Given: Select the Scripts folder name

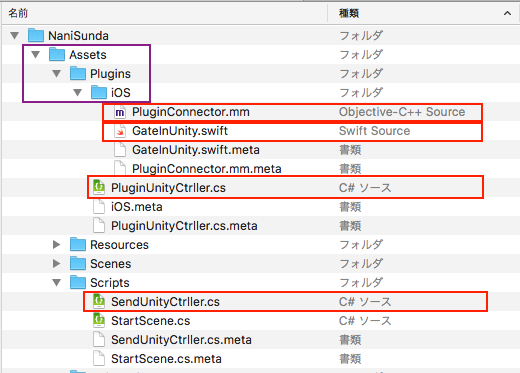Looking at the screenshot, I should (x=110, y=283).
